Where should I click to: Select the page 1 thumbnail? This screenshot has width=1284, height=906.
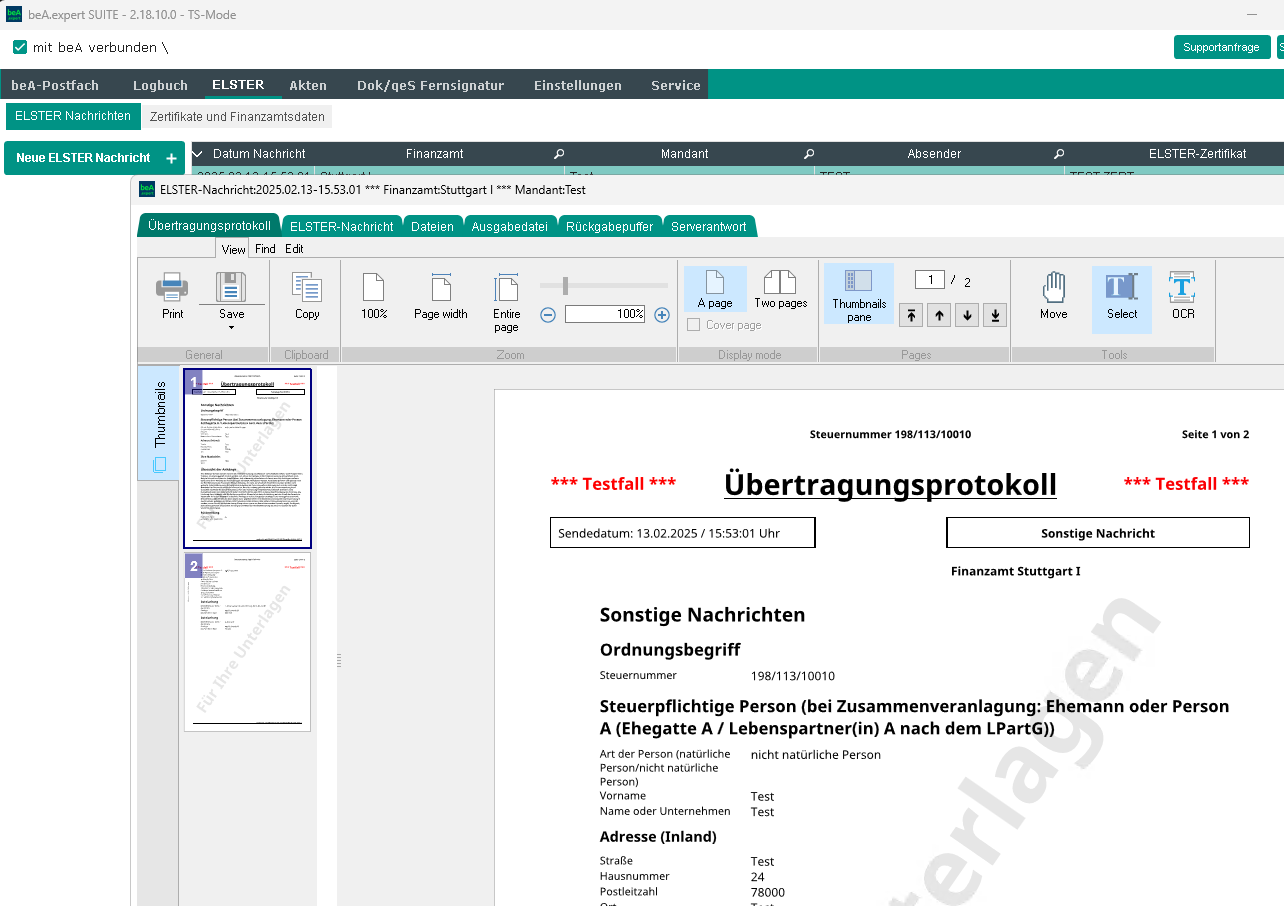pos(247,458)
